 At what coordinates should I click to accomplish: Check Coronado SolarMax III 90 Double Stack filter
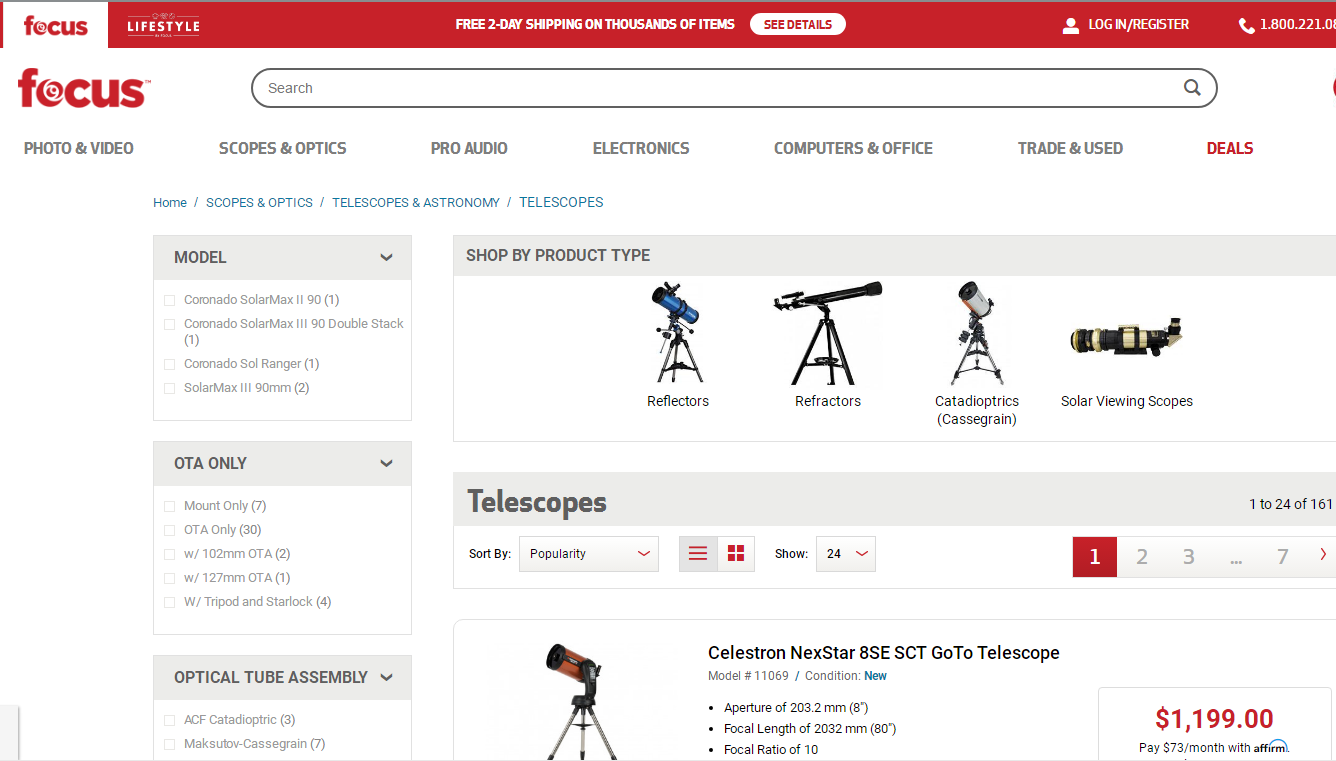169,324
